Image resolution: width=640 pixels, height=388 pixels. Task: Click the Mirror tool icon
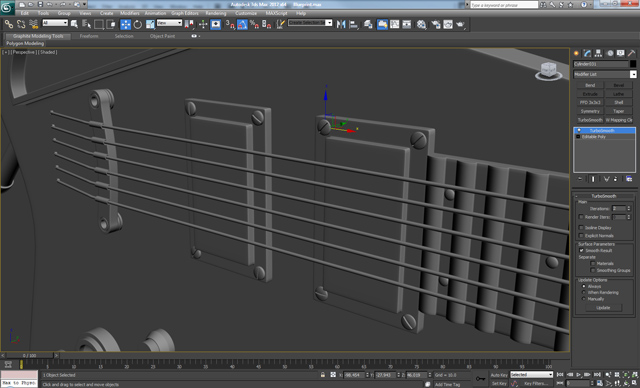341,24
